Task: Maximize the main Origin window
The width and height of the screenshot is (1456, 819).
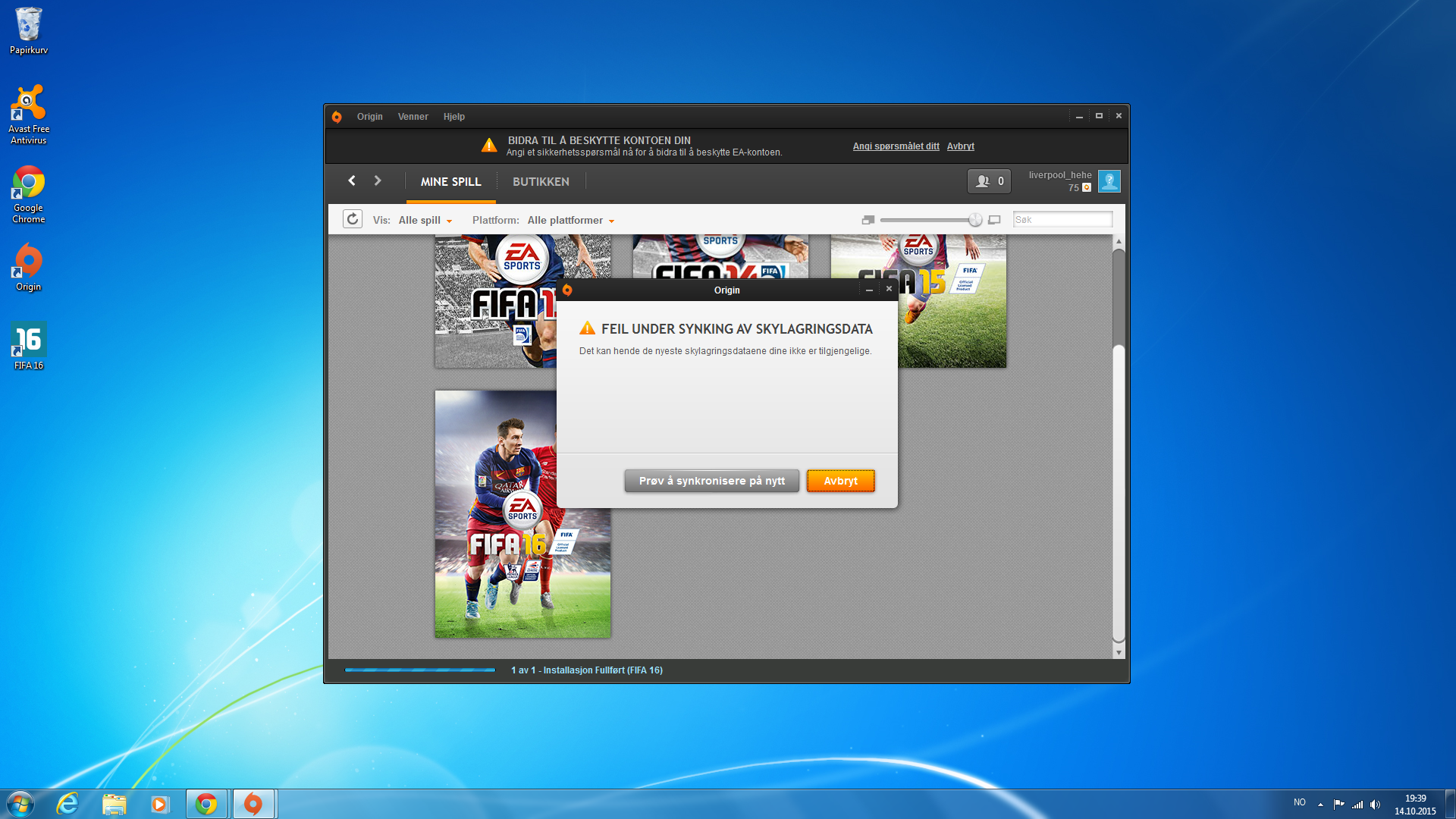Action: tap(1098, 116)
